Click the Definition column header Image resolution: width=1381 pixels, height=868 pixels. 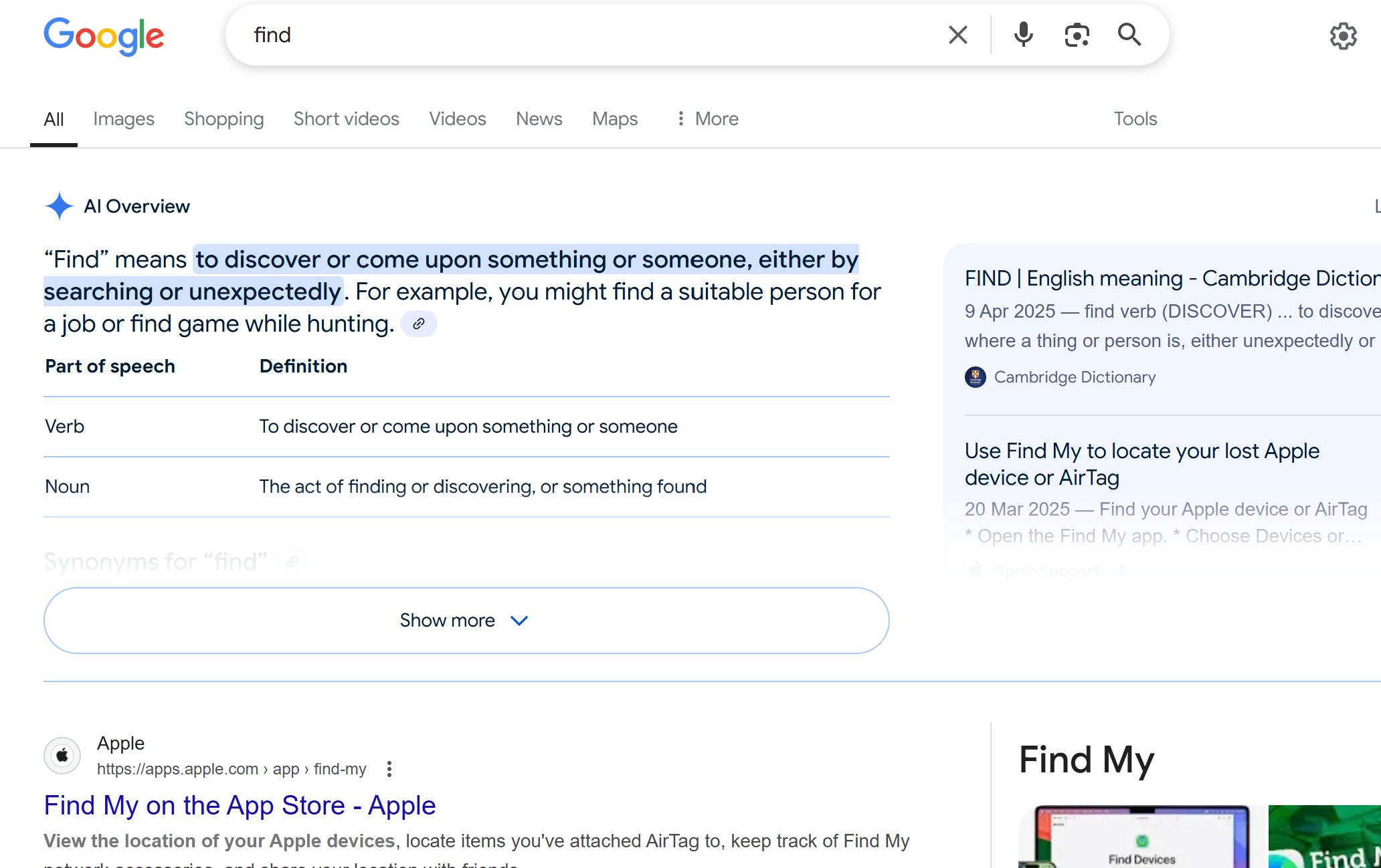tap(303, 366)
